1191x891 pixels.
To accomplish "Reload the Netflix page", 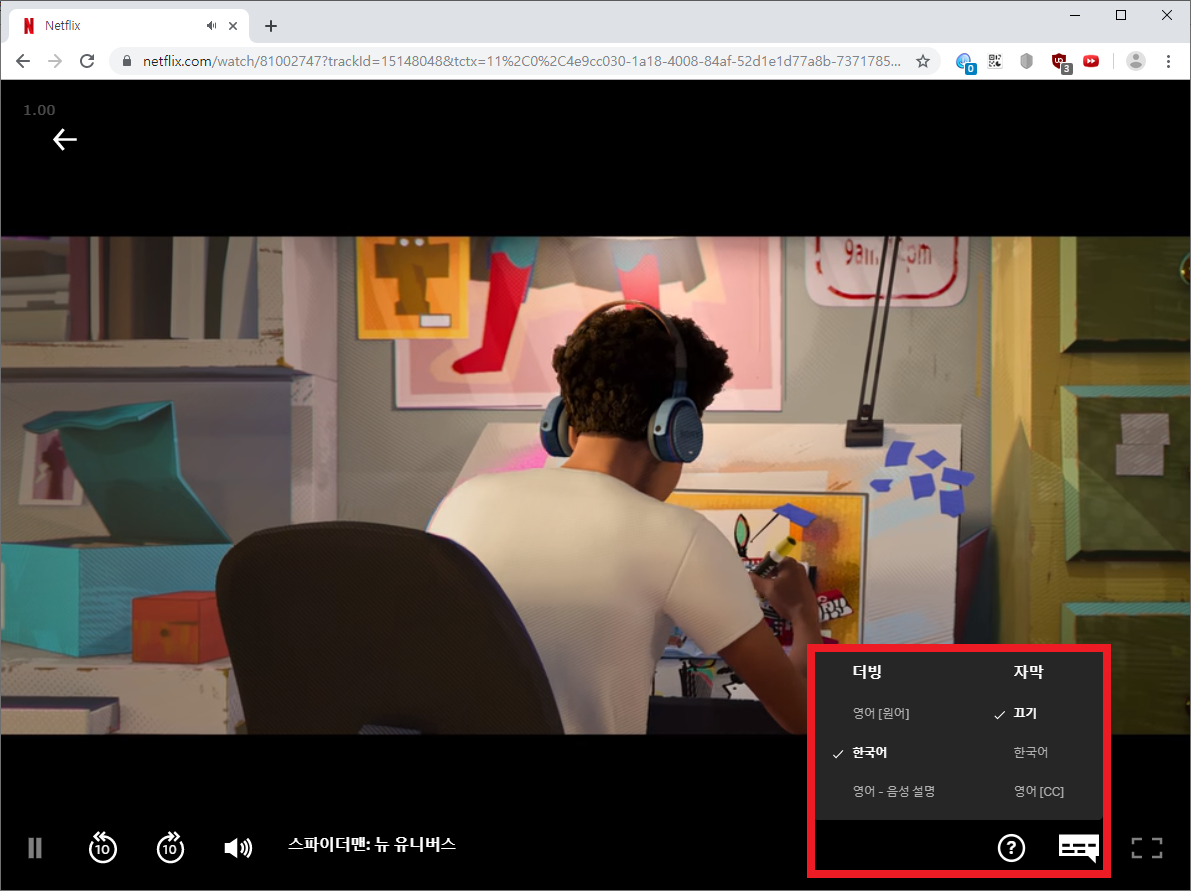I will click(x=87, y=61).
